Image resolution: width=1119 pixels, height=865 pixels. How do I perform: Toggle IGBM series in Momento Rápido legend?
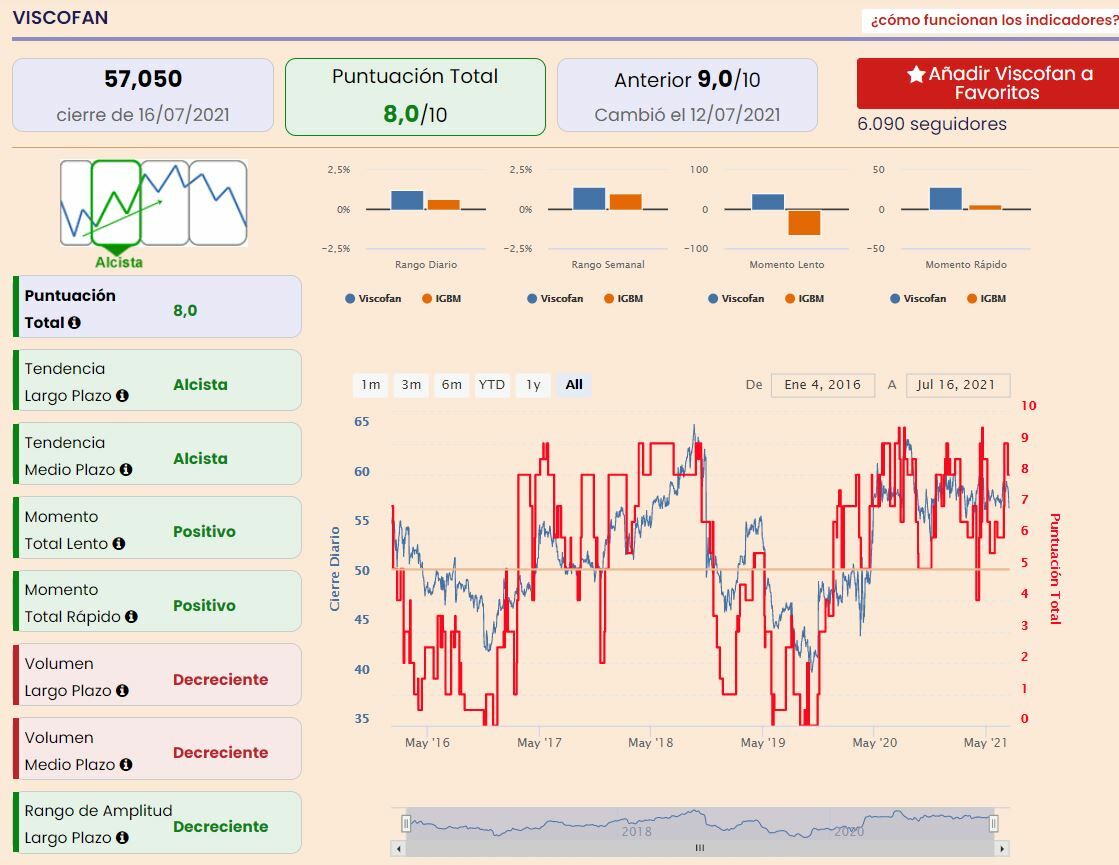tap(986, 298)
